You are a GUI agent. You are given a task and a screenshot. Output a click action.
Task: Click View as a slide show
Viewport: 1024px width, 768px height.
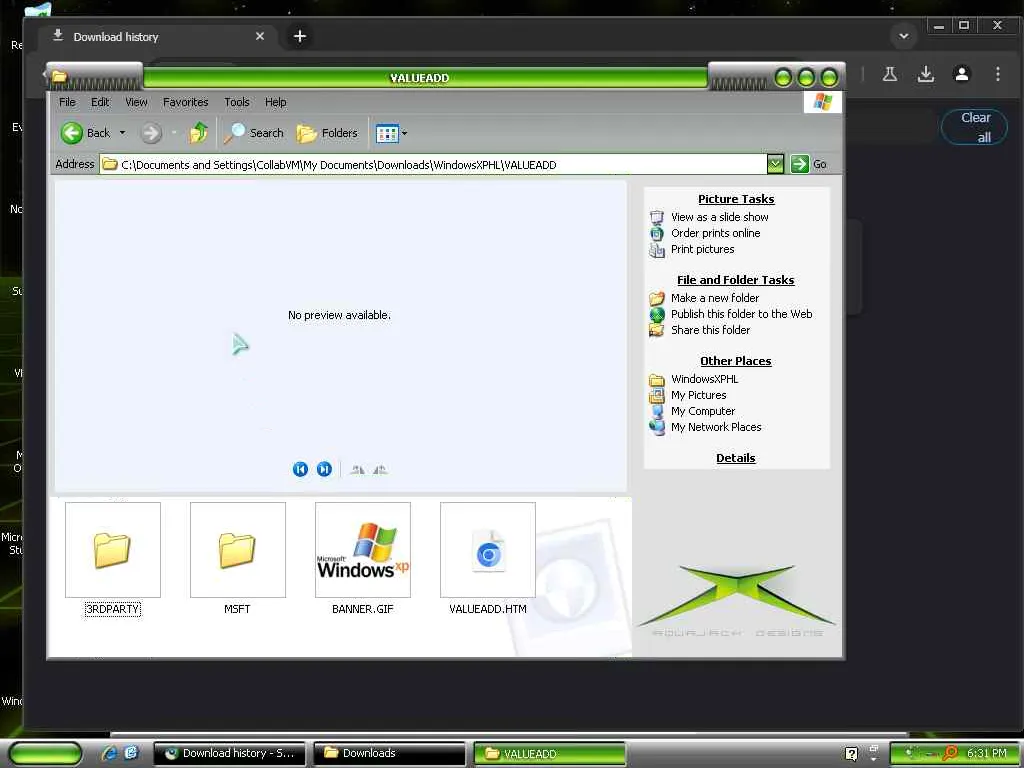pyautogui.click(x=720, y=217)
